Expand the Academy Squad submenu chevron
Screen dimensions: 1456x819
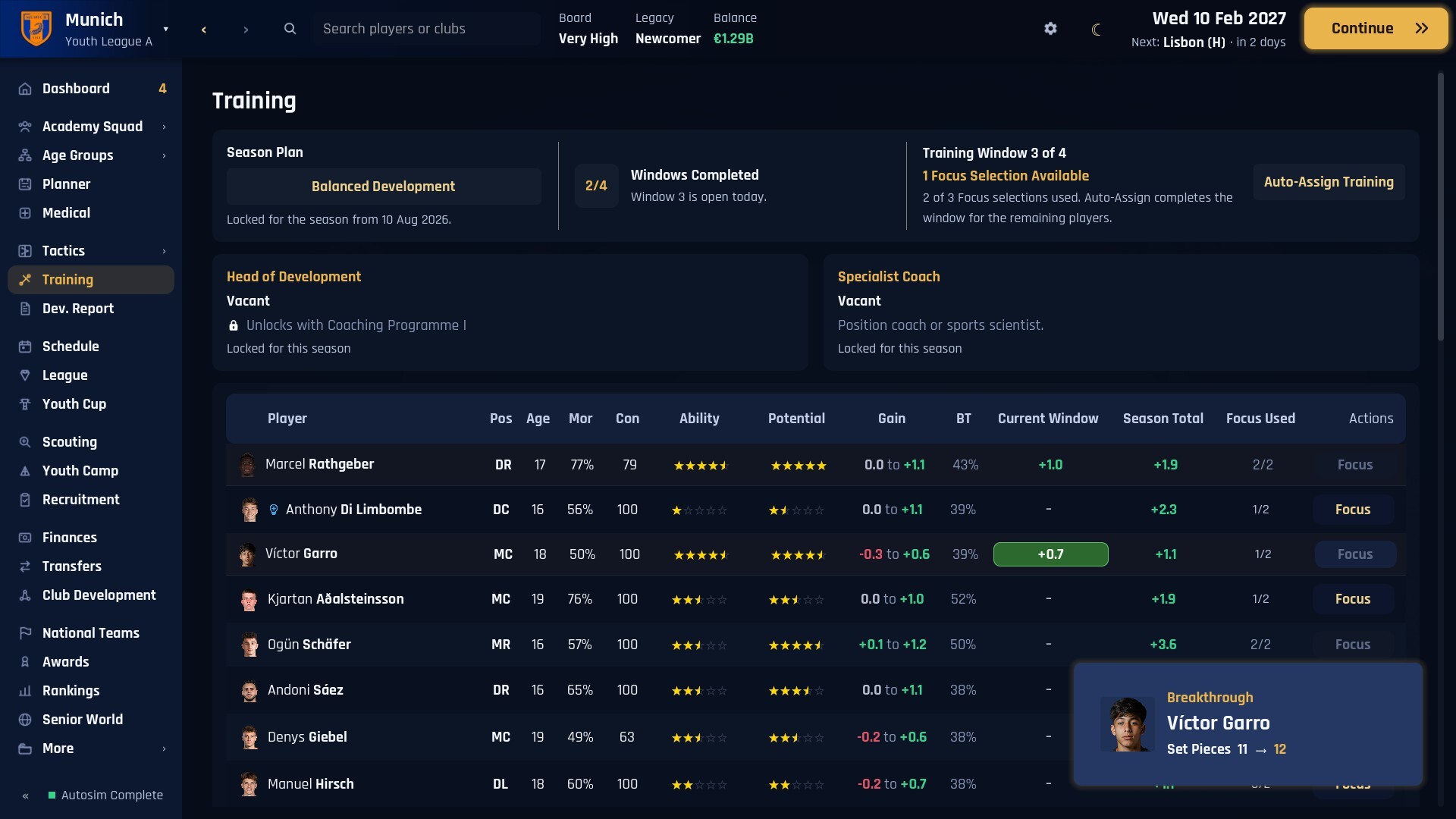click(x=164, y=127)
